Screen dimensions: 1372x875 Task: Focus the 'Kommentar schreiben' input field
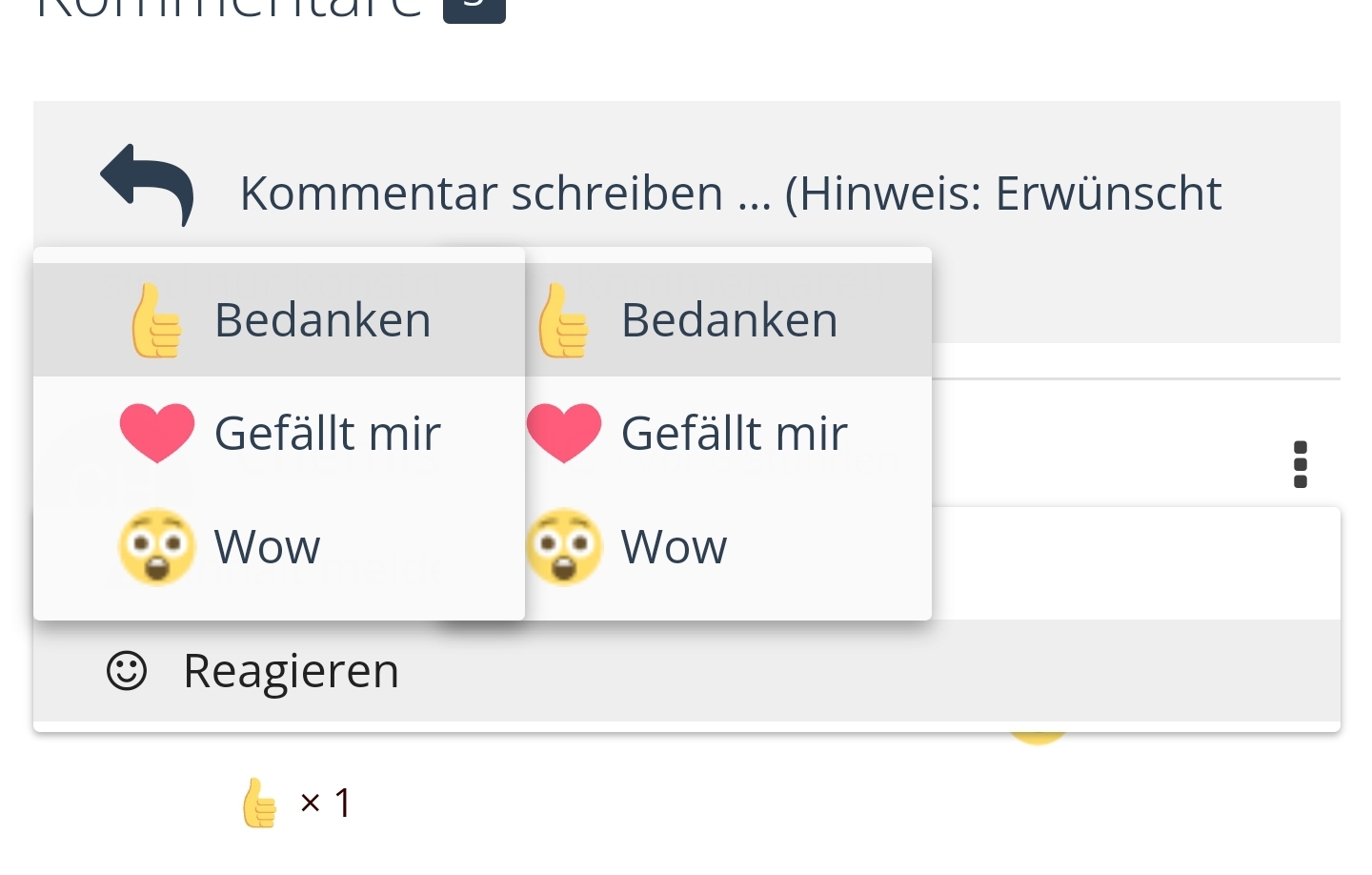click(730, 193)
